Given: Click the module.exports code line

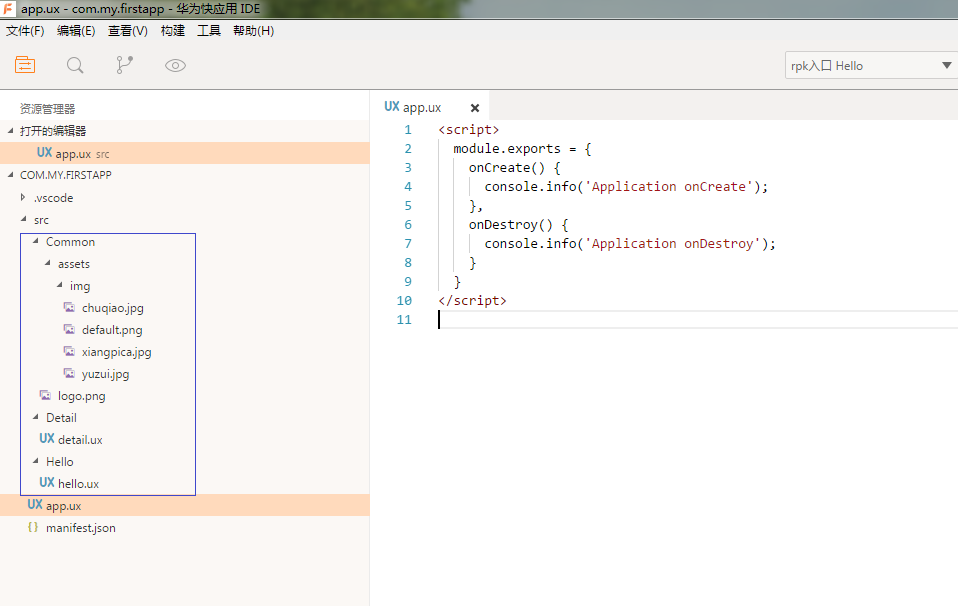Looking at the screenshot, I should [x=522, y=148].
